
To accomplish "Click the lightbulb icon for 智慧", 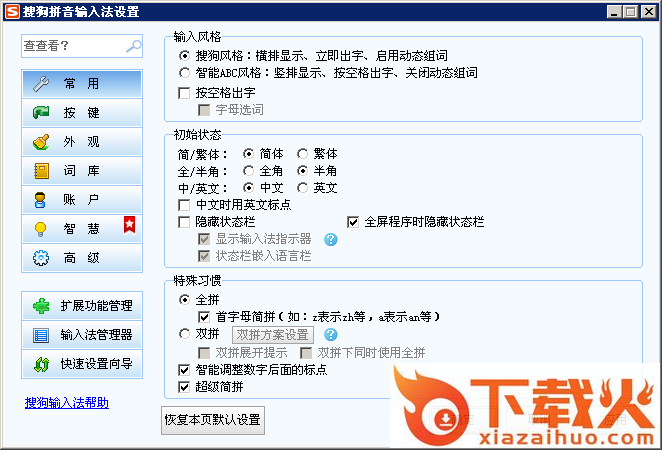I will 40,229.
